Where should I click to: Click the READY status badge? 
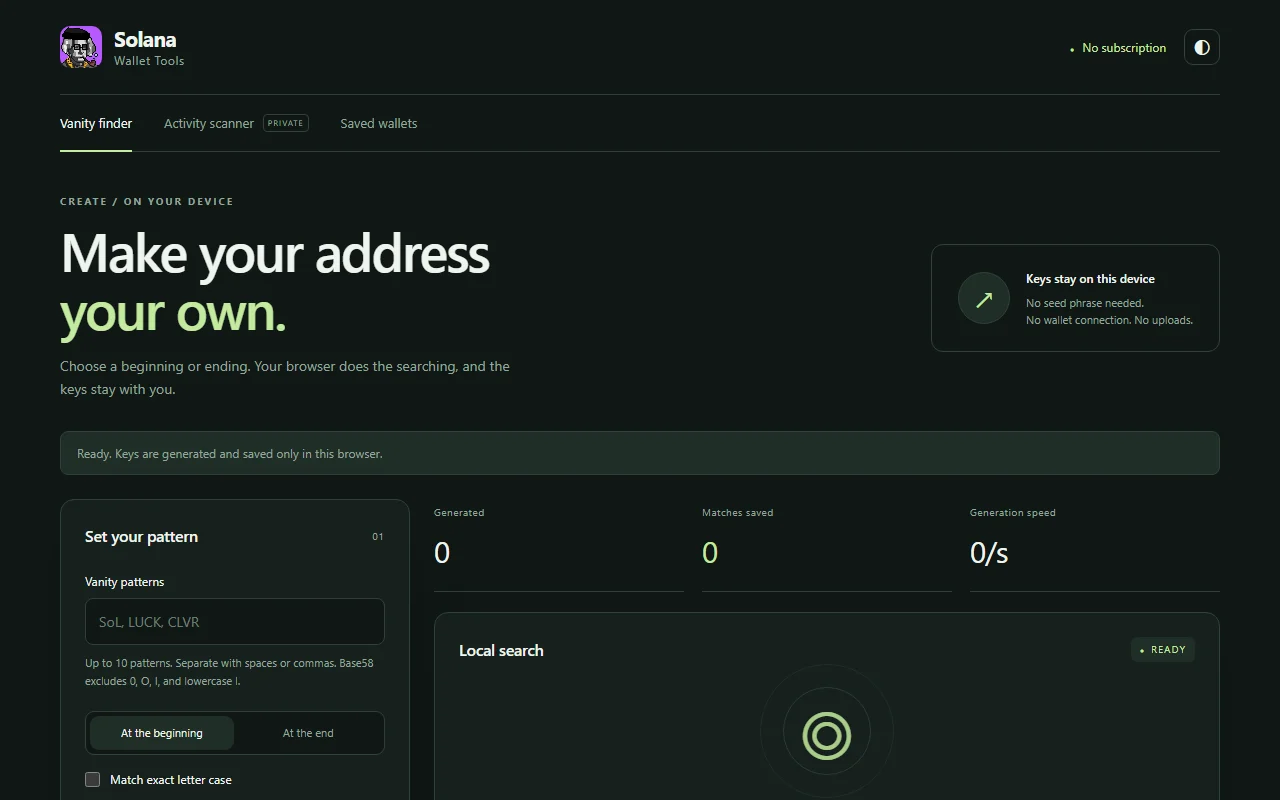click(x=1163, y=650)
